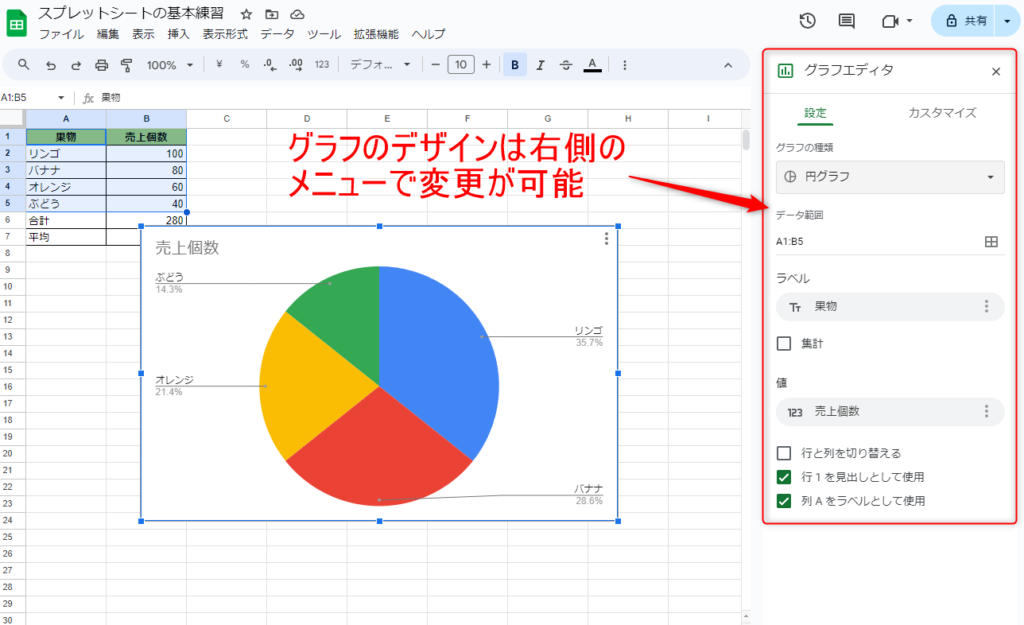Uncheck 行 1 を見出しとして使用
The width and height of the screenshot is (1024, 625).
point(785,477)
